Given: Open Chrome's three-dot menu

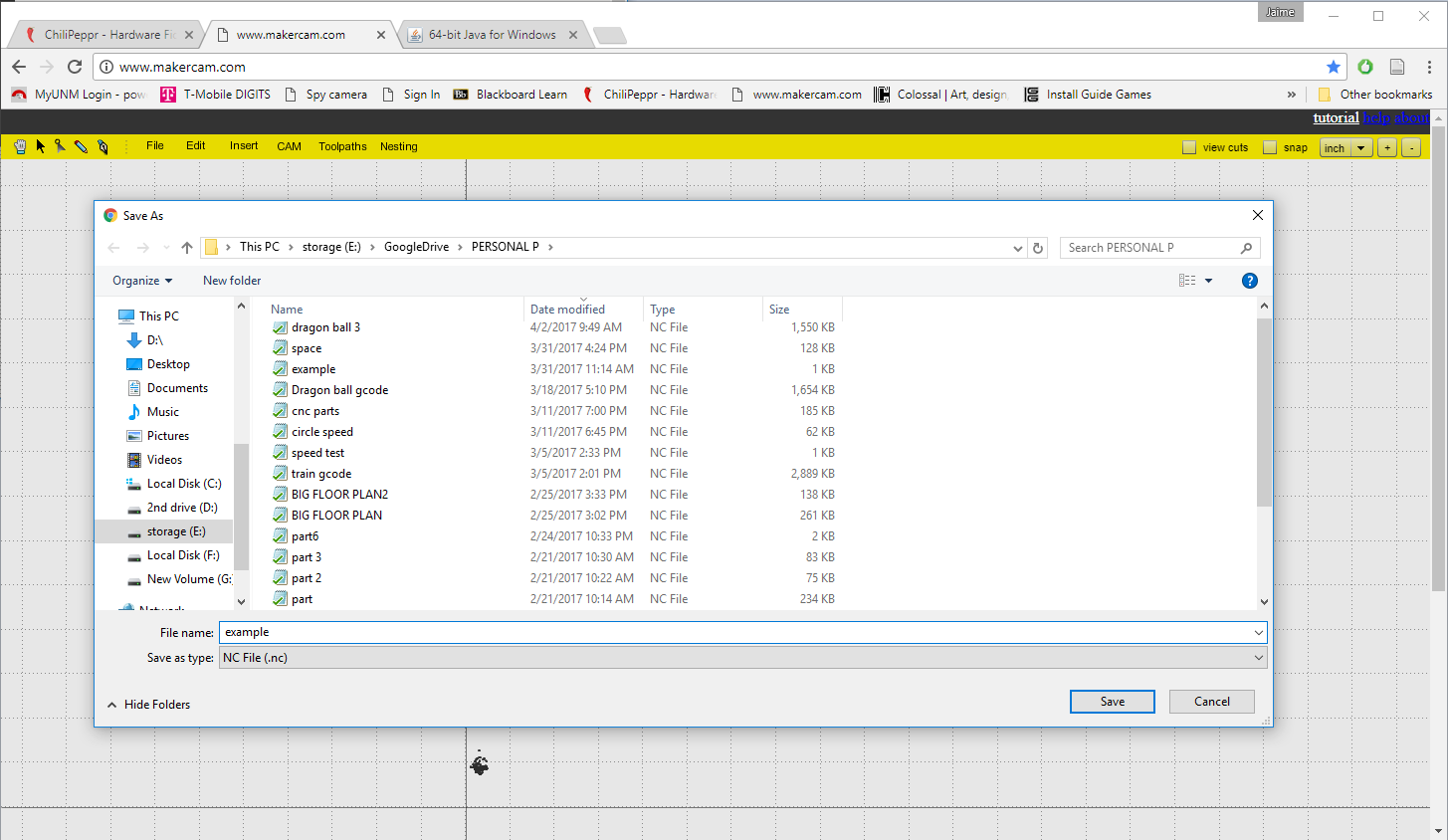Looking at the screenshot, I should pyautogui.click(x=1430, y=67).
